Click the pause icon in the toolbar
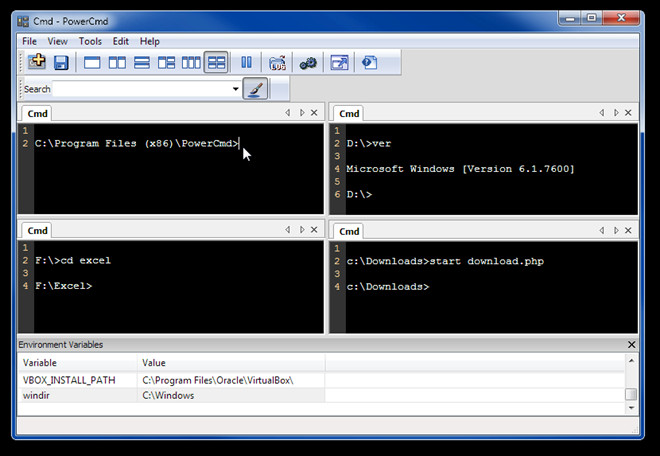This screenshot has height=456, width=660. (247, 63)
